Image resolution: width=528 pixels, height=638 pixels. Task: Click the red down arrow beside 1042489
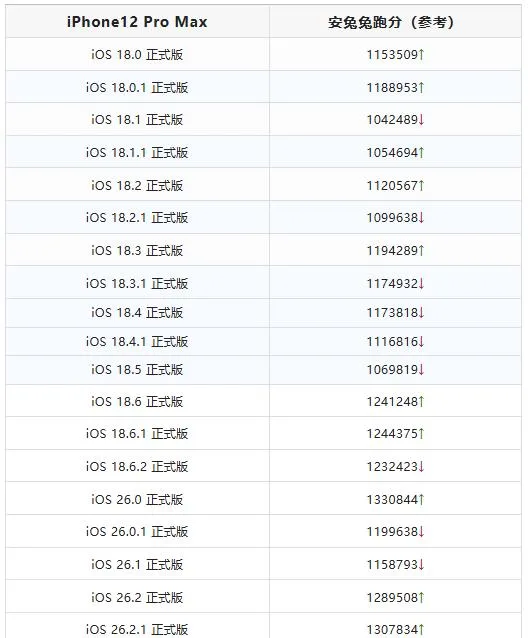tap(421, 120)
